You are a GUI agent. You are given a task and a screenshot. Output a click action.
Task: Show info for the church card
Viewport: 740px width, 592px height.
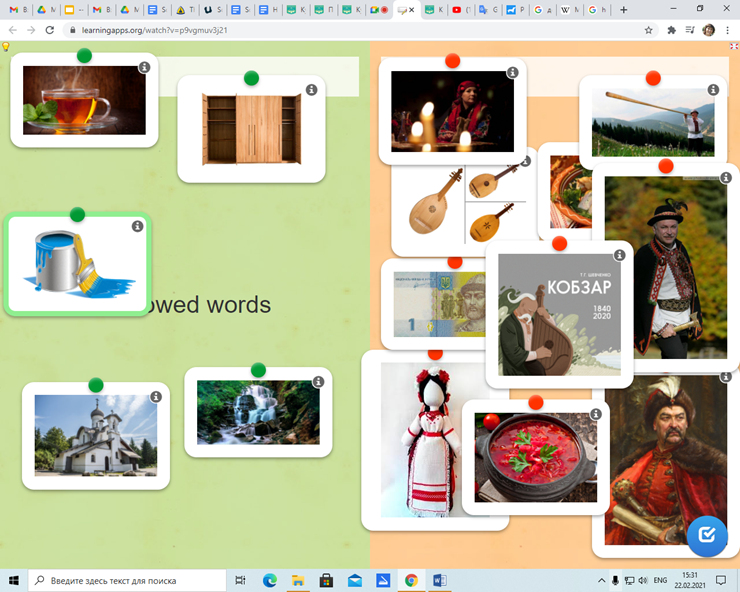coord(156,397)
